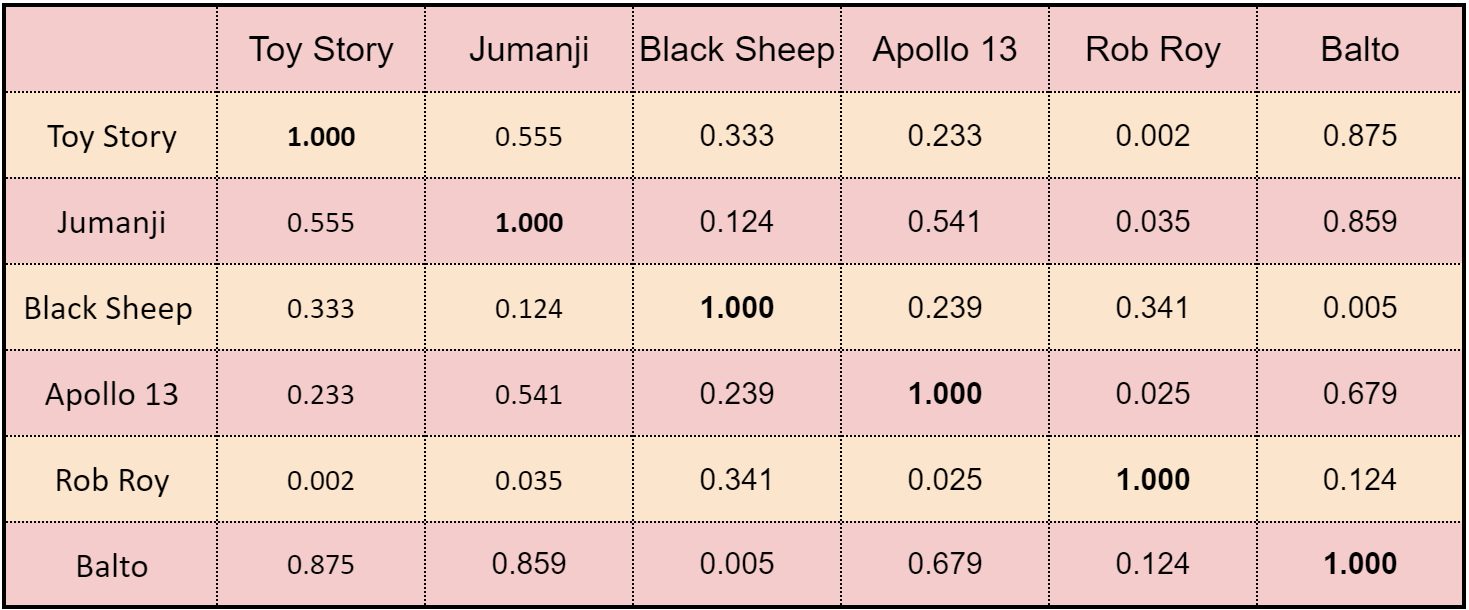Select 0.859 in the Jumanji row
The width and height of the screenshot is (1469, 610).
coord(1361,222)
